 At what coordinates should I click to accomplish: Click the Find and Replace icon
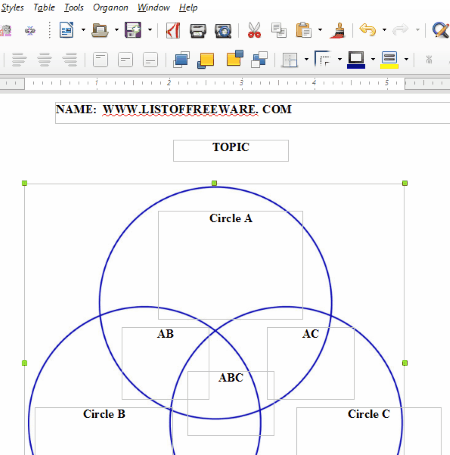click(441, 30)
